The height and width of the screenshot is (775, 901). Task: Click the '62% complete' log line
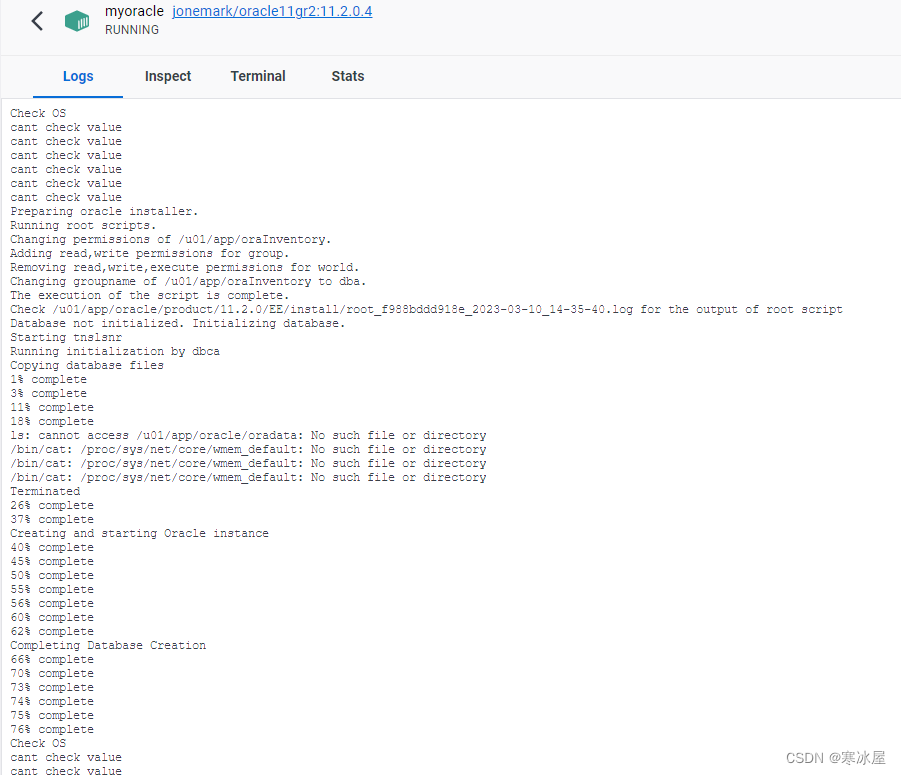pos(52,631)
